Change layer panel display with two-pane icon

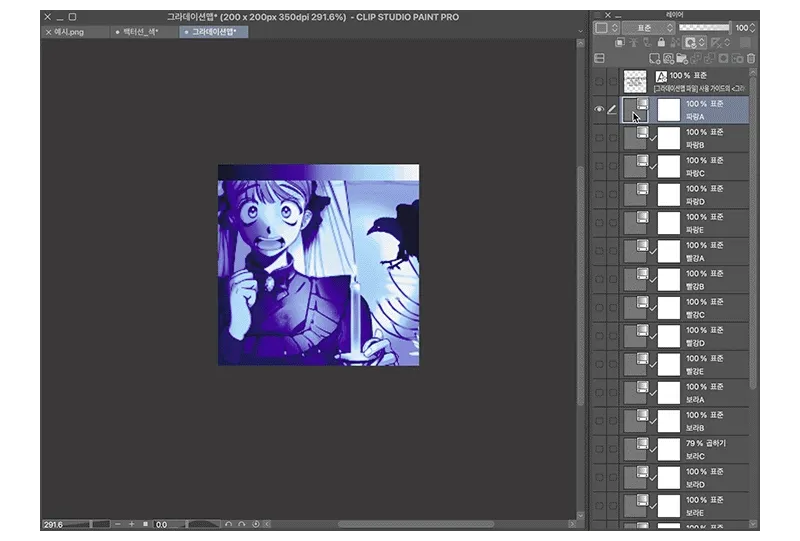(x=599, y=59)
